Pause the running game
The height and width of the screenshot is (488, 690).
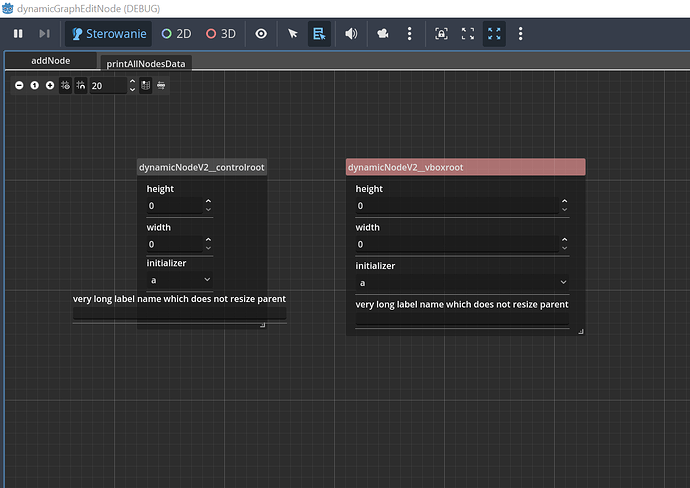click(x=18, y=33)
